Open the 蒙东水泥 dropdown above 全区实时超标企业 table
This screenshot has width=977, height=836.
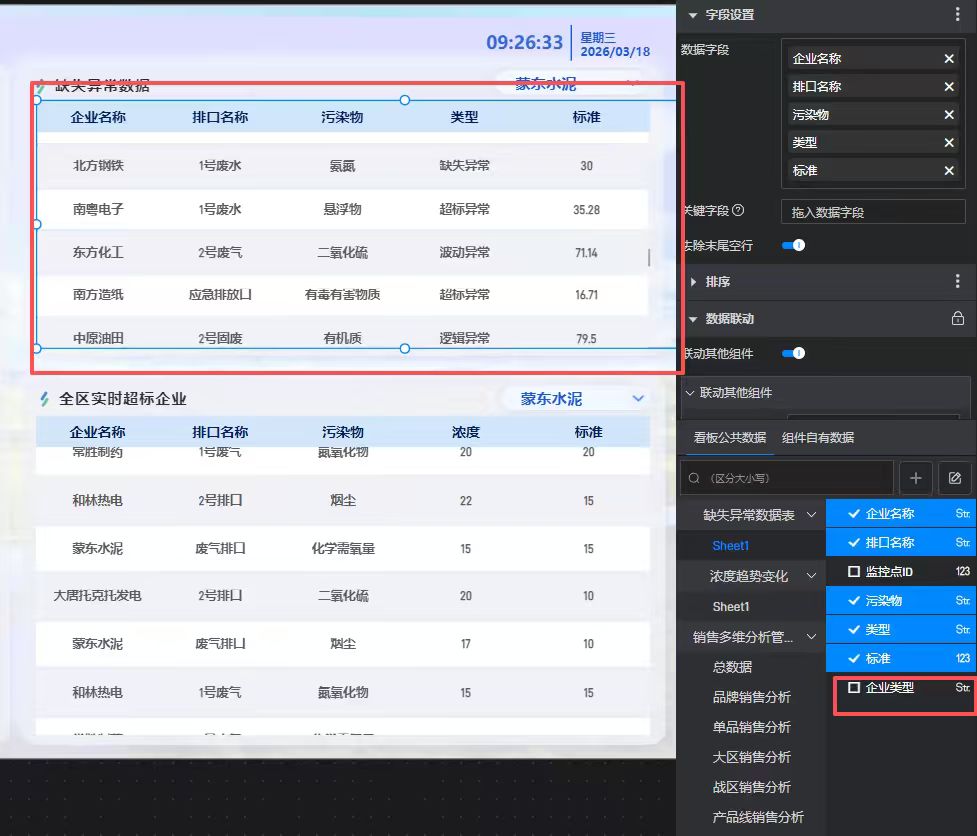point(638,399)
